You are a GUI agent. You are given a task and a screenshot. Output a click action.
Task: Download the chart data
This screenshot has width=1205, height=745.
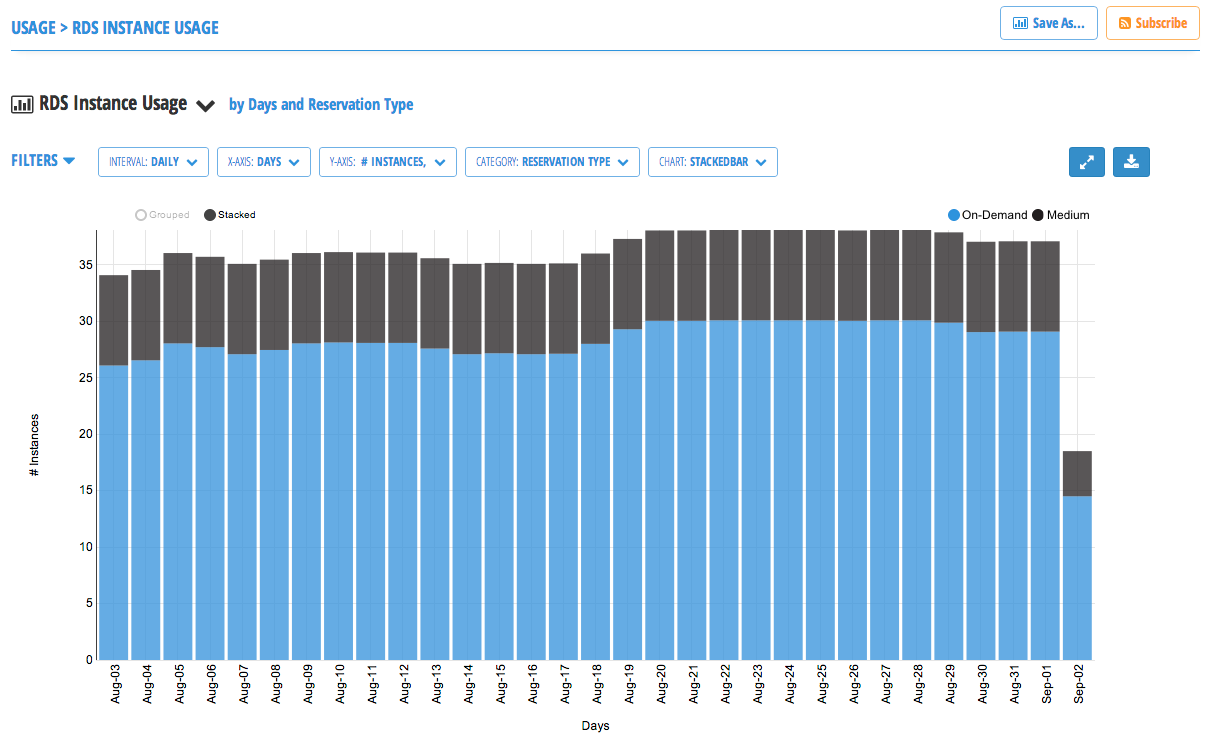[1131, 162]
